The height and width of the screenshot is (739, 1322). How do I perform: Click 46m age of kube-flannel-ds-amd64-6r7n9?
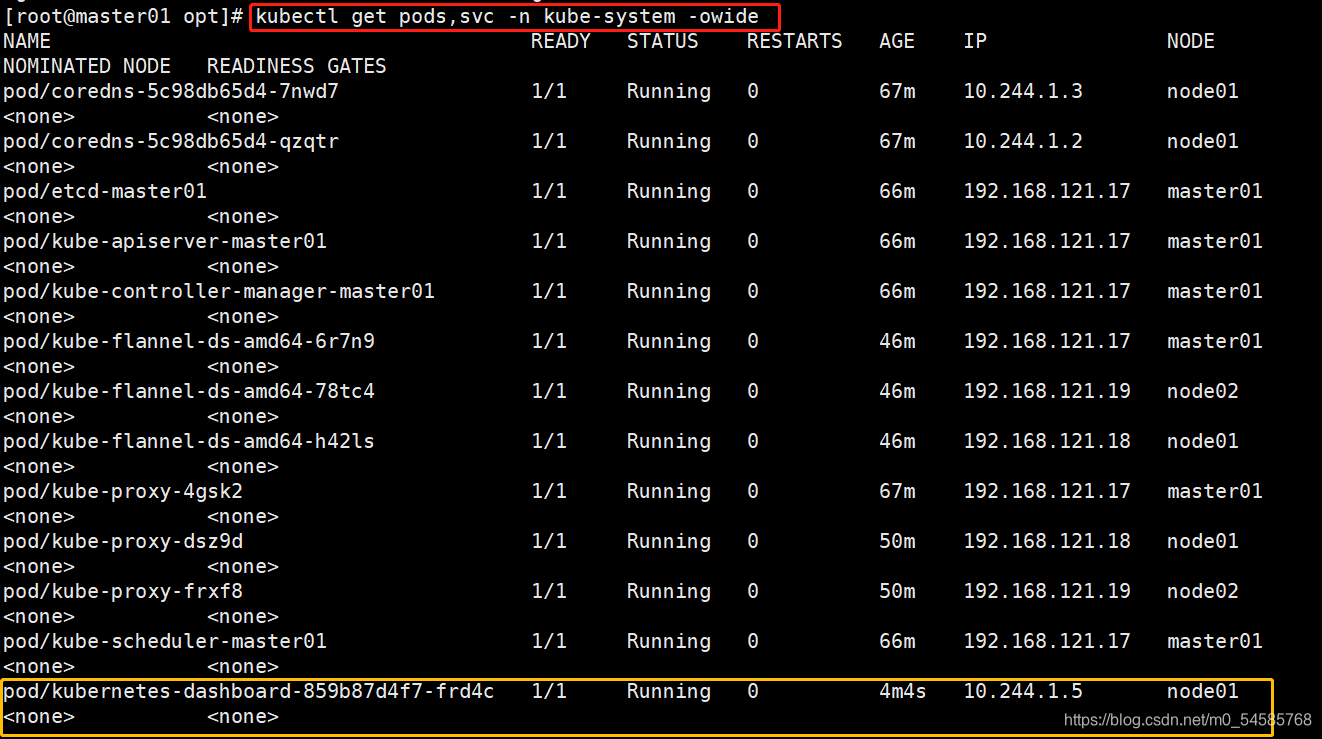coord(897,341)
